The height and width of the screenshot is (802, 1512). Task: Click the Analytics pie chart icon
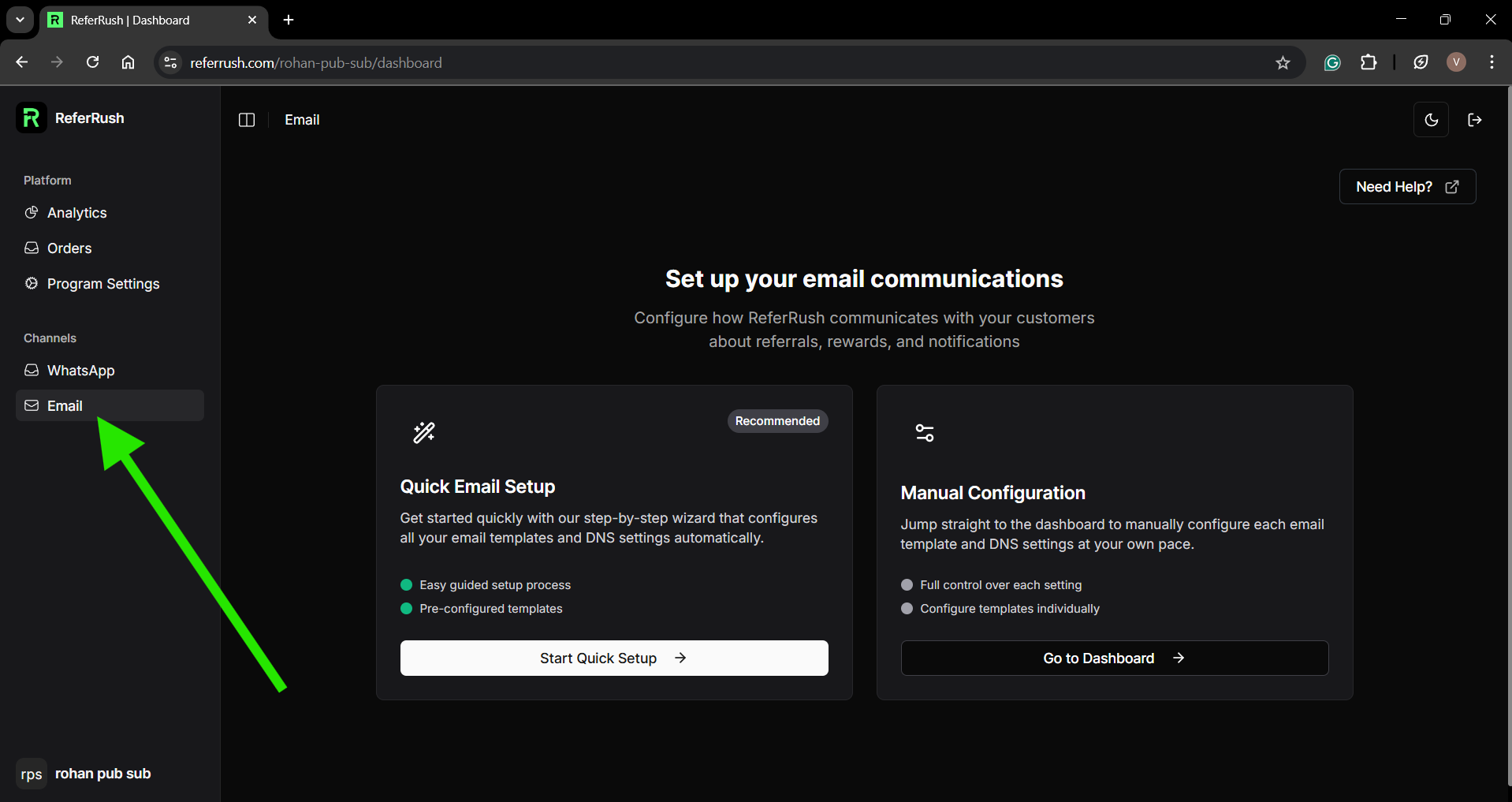tap(32, 212)
